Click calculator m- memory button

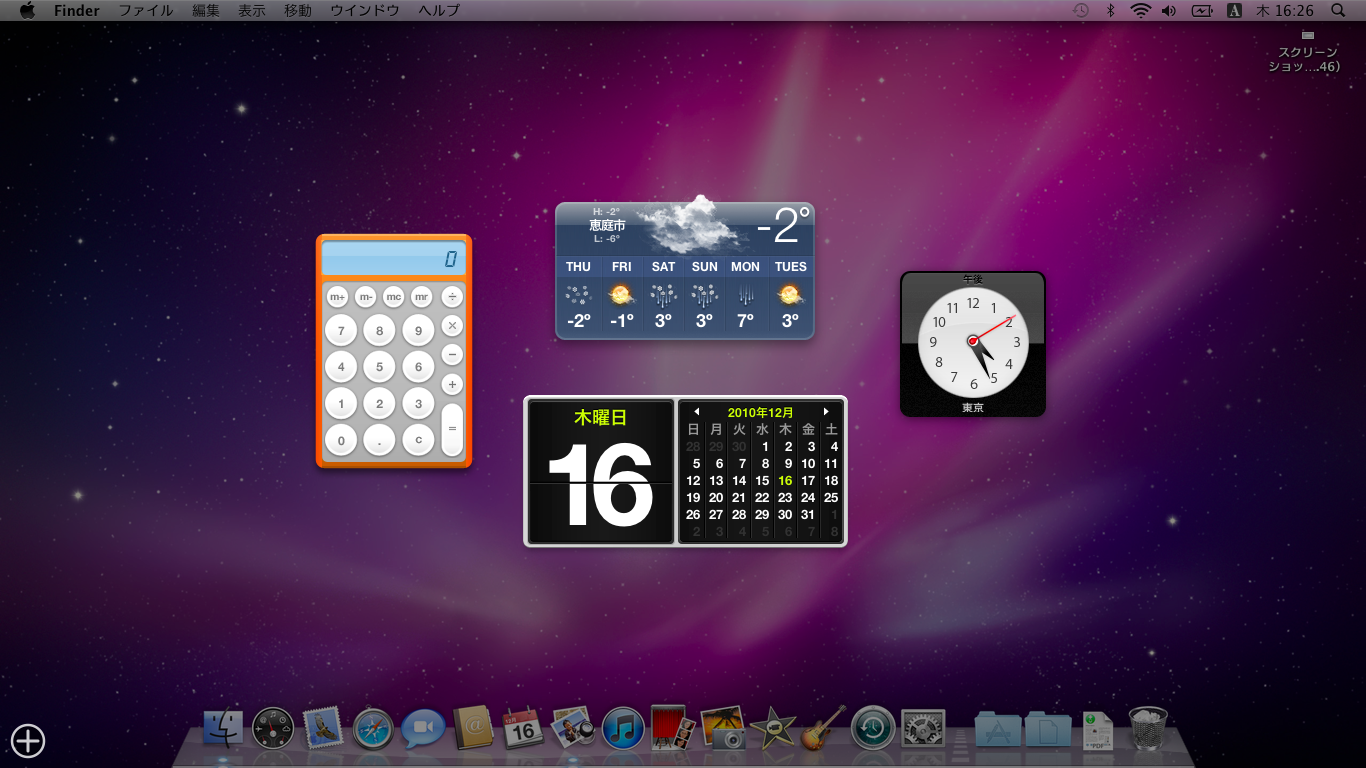(x=366, y=297)
